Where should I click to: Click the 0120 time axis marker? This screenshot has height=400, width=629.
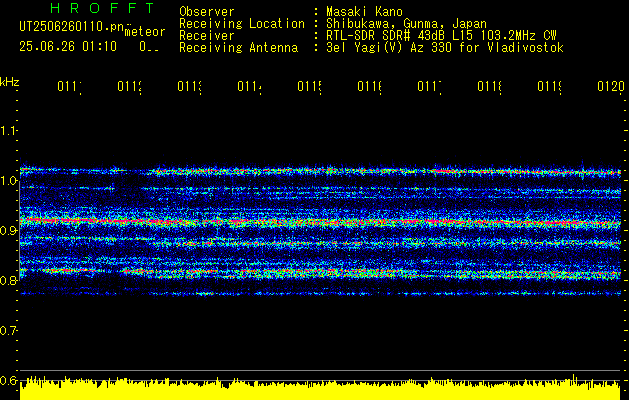611,87
